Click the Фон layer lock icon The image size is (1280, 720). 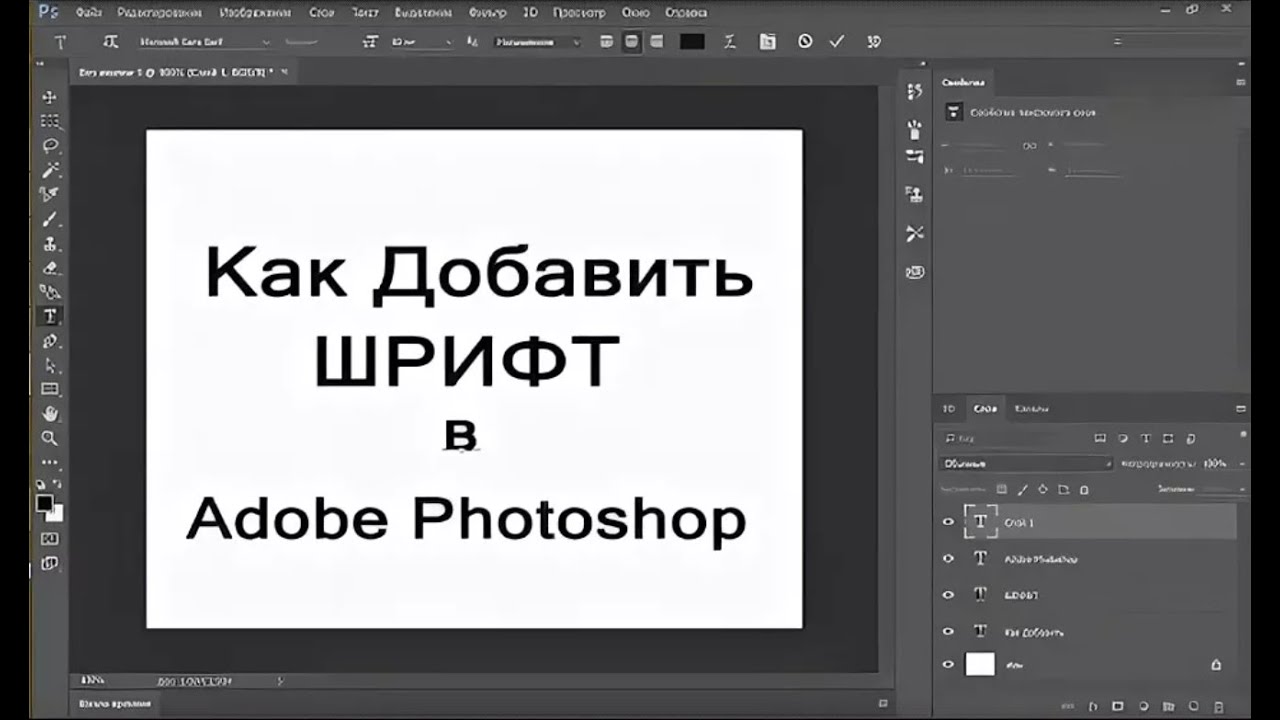coord(1216,664)
